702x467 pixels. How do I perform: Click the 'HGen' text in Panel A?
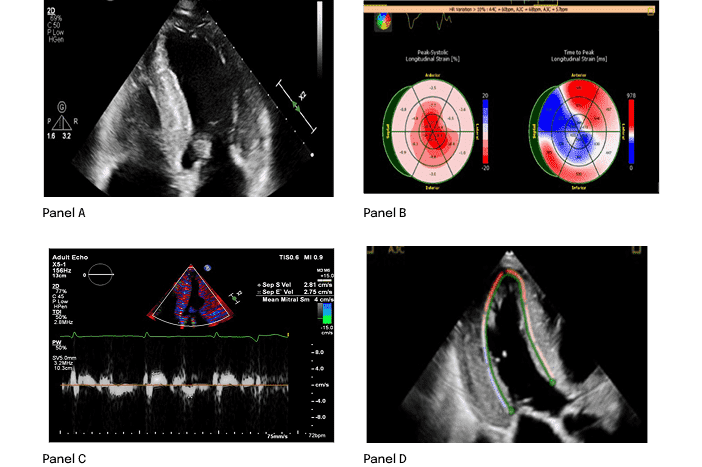point(56,39)
